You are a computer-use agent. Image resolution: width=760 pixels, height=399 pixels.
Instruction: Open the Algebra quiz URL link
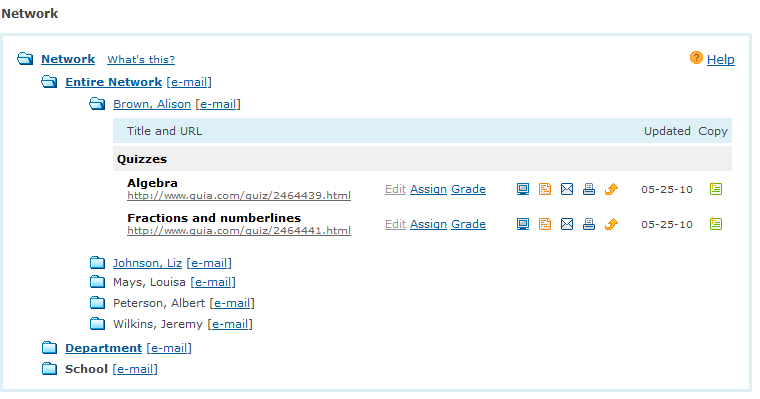[x=239, y=196]
